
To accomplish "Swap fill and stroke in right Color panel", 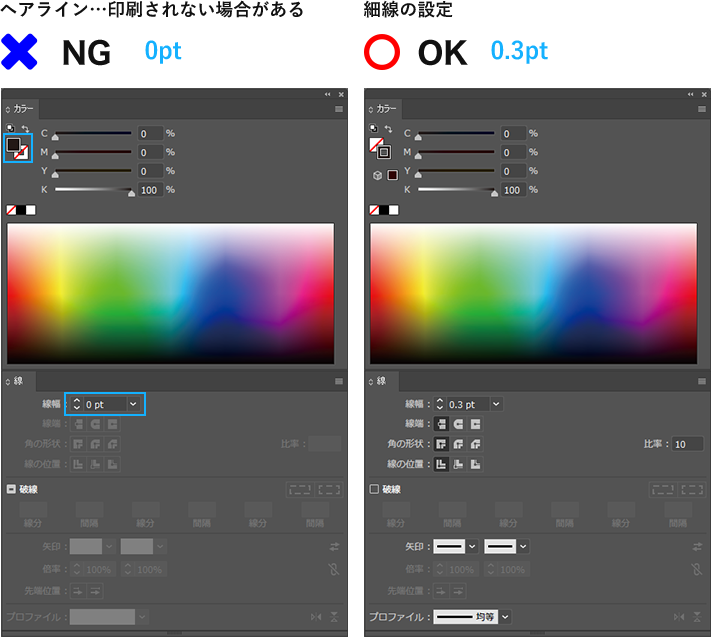I will (x=387, y=129).
